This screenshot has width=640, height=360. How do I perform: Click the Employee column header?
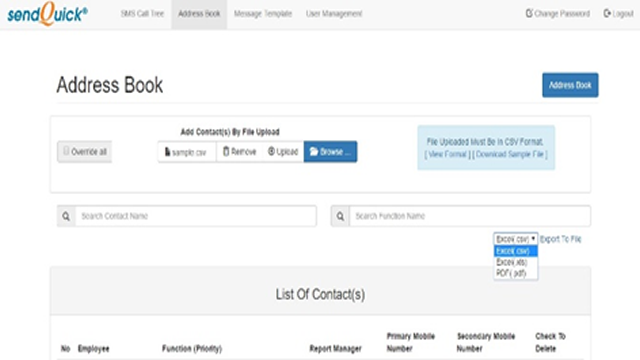pyautogui.click(x=93, y=349)
